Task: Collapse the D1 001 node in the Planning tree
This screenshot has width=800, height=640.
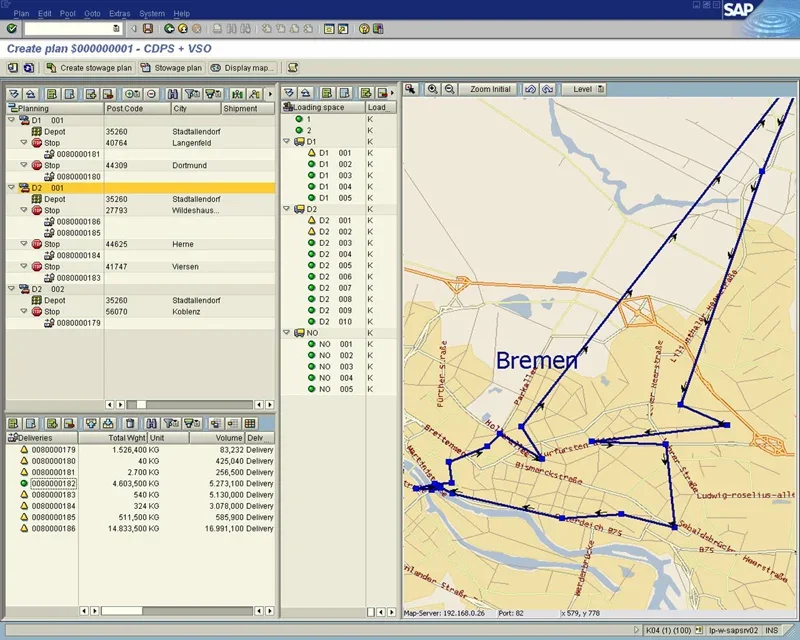Action: (11, 120)
